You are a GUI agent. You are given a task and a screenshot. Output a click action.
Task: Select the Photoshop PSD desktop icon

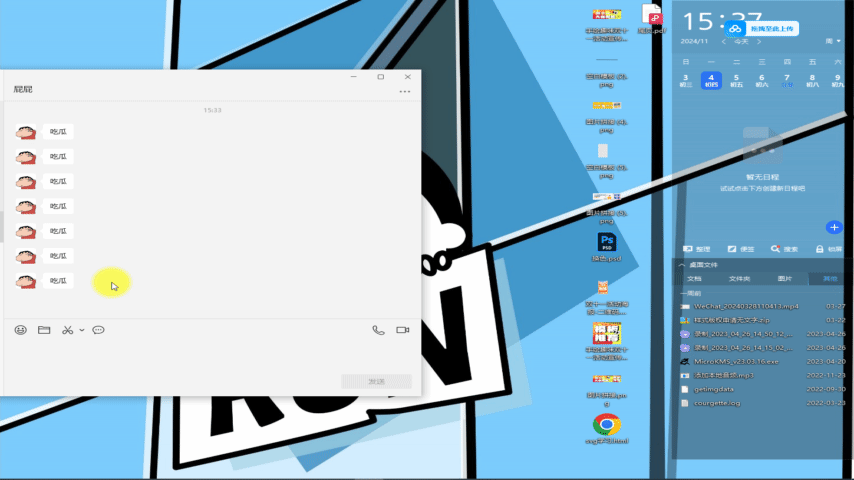[607, 247]
